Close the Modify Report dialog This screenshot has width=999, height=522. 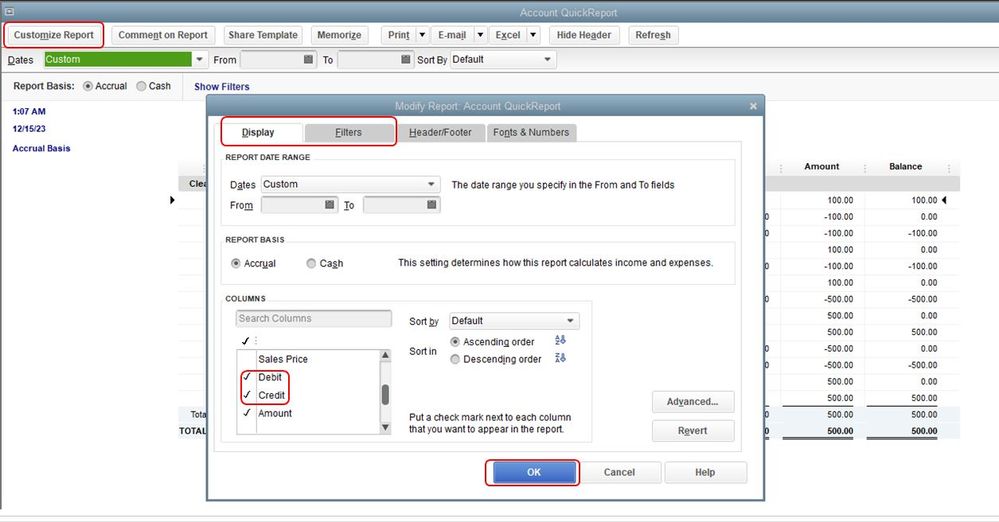[x=753, y=106]
